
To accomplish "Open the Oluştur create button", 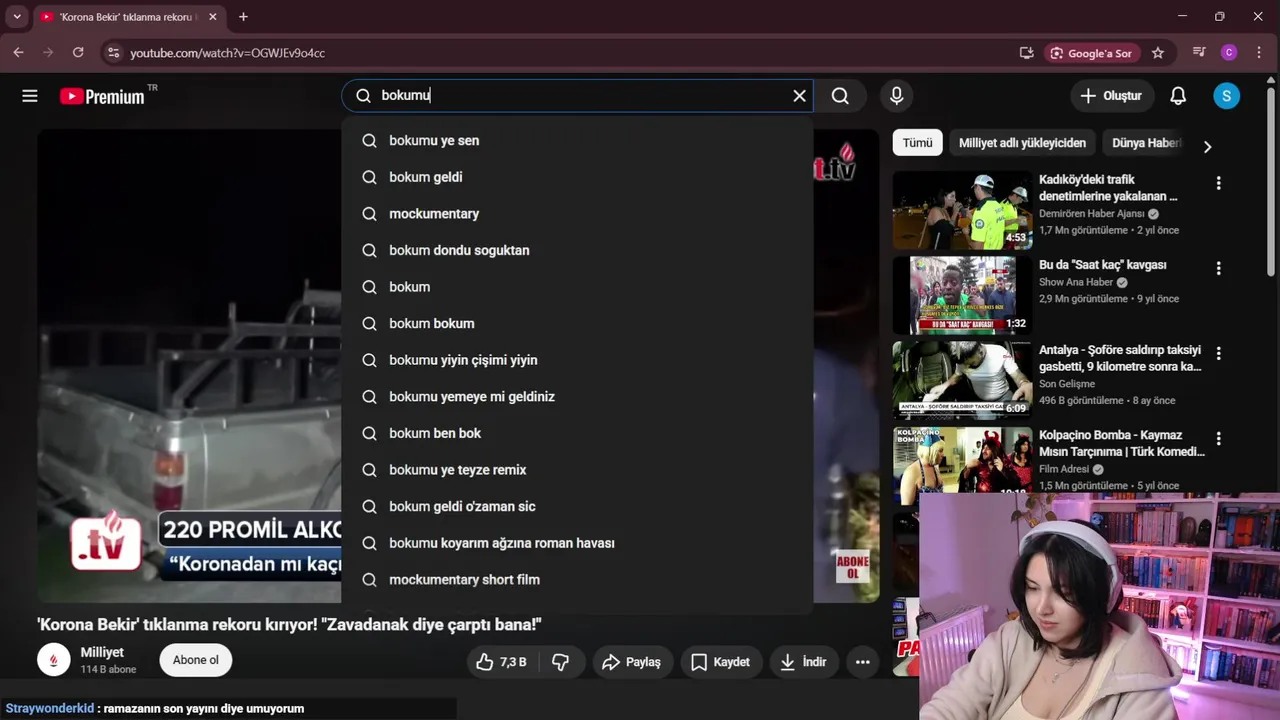I will point(1111,96).
